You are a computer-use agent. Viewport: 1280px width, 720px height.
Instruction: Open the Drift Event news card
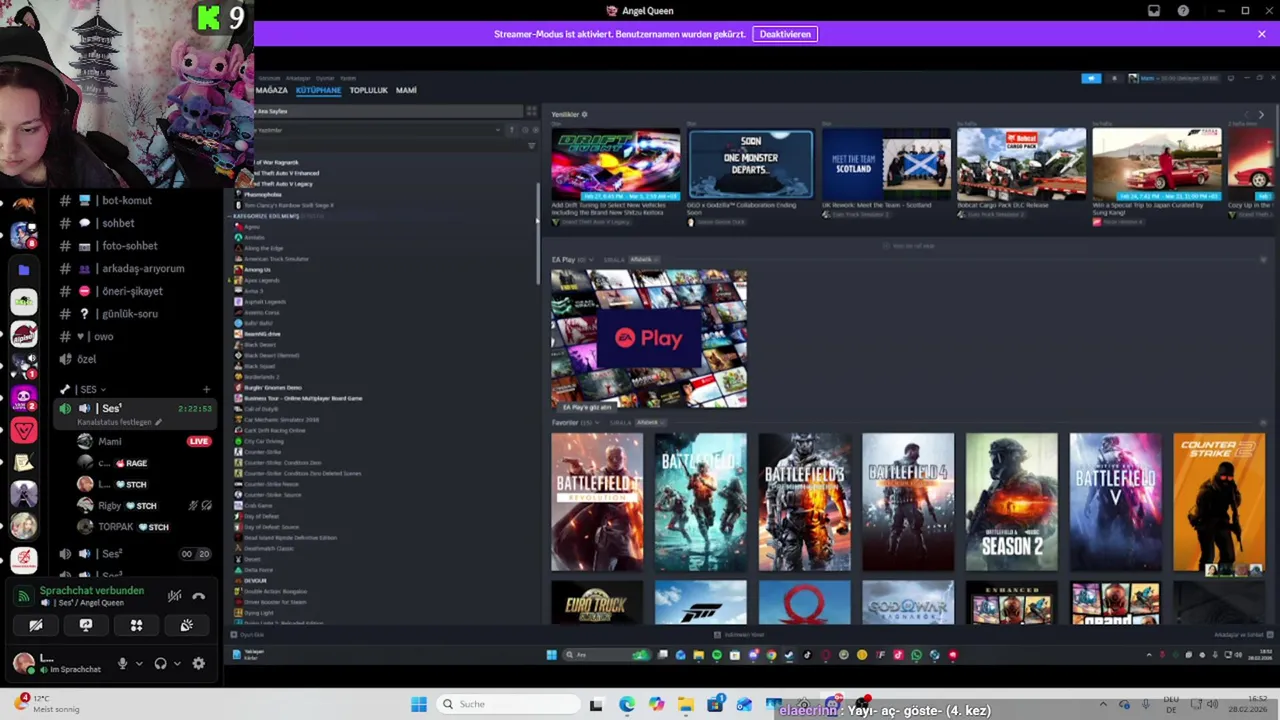(x=615, y=163)
